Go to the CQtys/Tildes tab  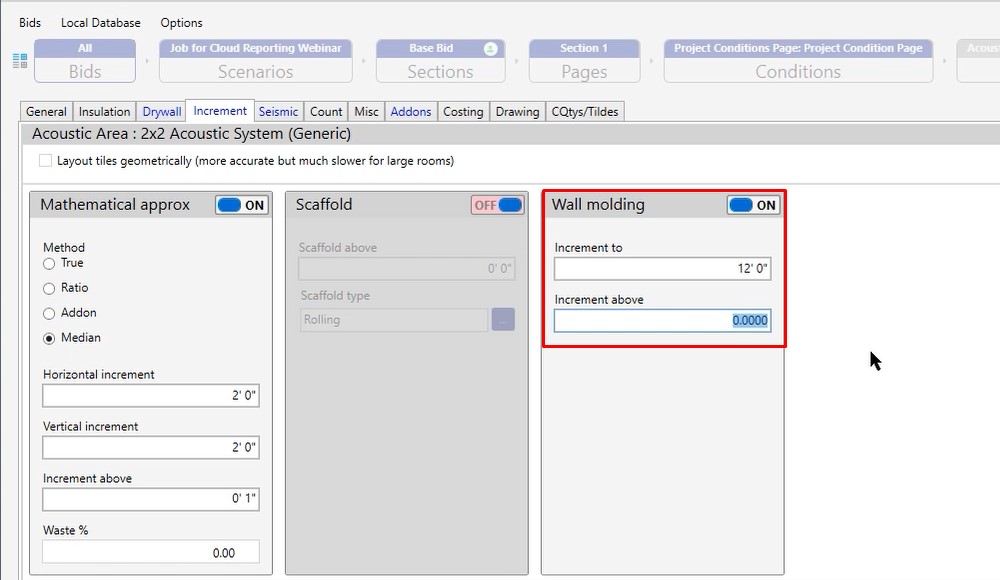click(x=585, y=112)
